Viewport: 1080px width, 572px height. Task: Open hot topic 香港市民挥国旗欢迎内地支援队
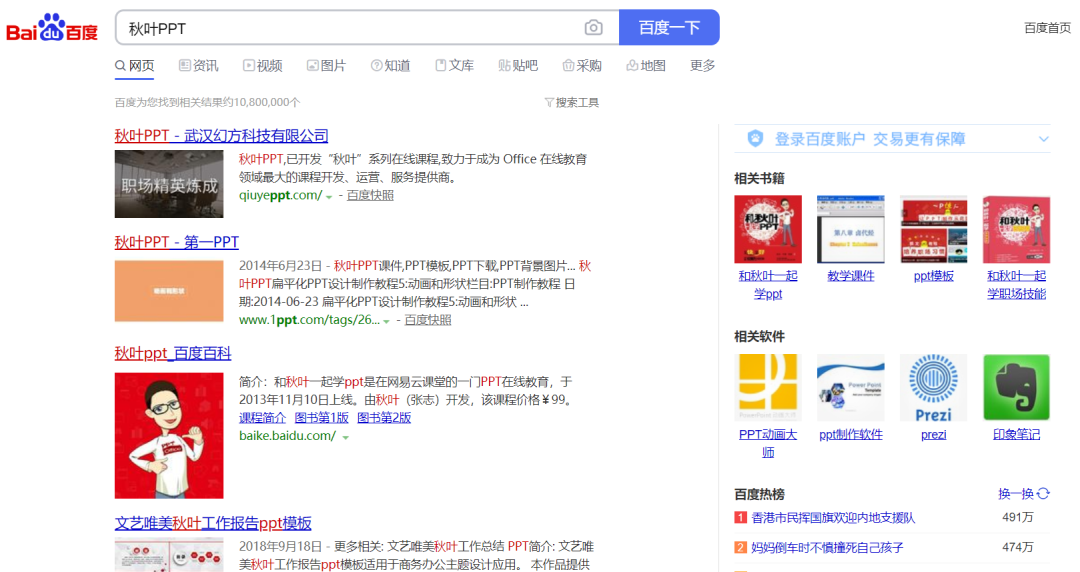pos(833,518)
